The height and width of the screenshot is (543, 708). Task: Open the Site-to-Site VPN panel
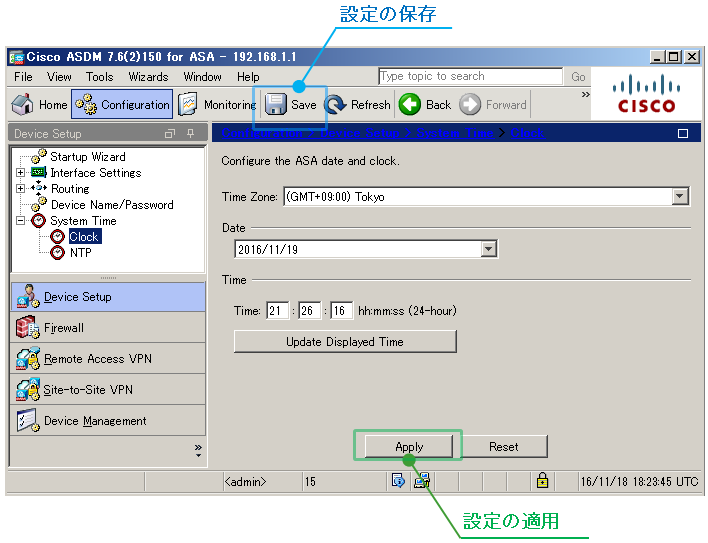pyautogui.click(x=108, y=390)
